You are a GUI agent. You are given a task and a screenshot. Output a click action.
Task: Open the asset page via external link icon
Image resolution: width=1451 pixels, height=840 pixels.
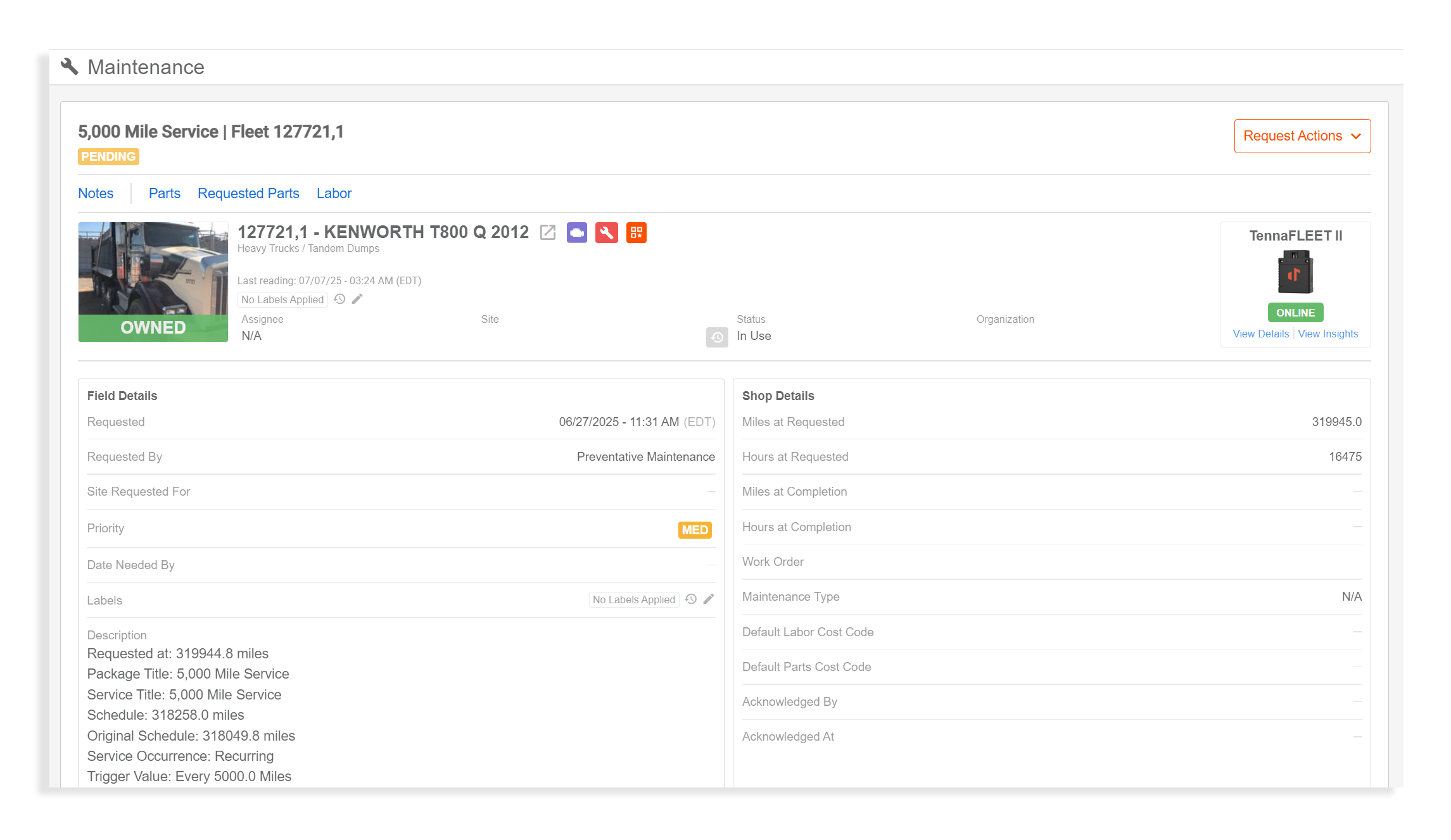click(547, 233)
